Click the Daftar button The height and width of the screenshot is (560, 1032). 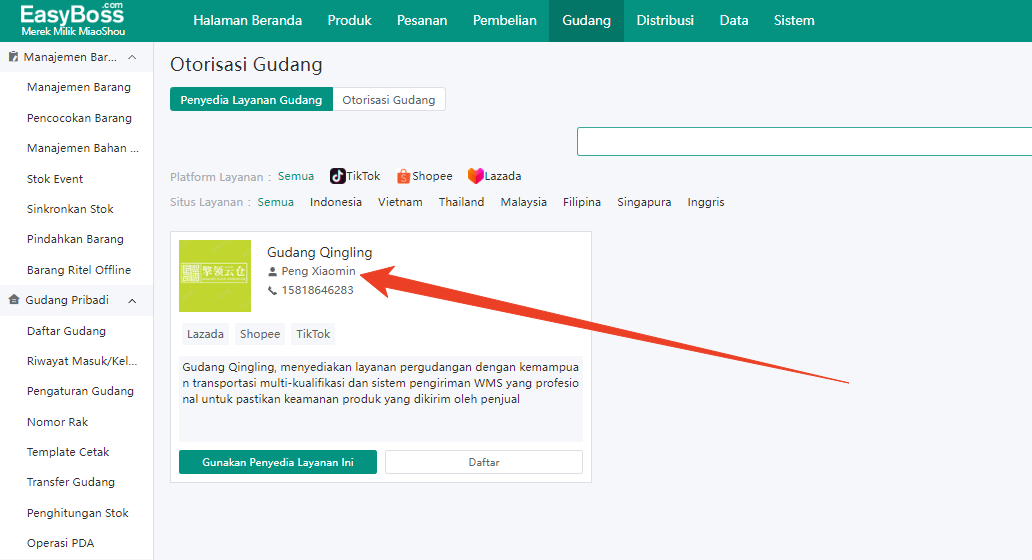coord(484,462)
